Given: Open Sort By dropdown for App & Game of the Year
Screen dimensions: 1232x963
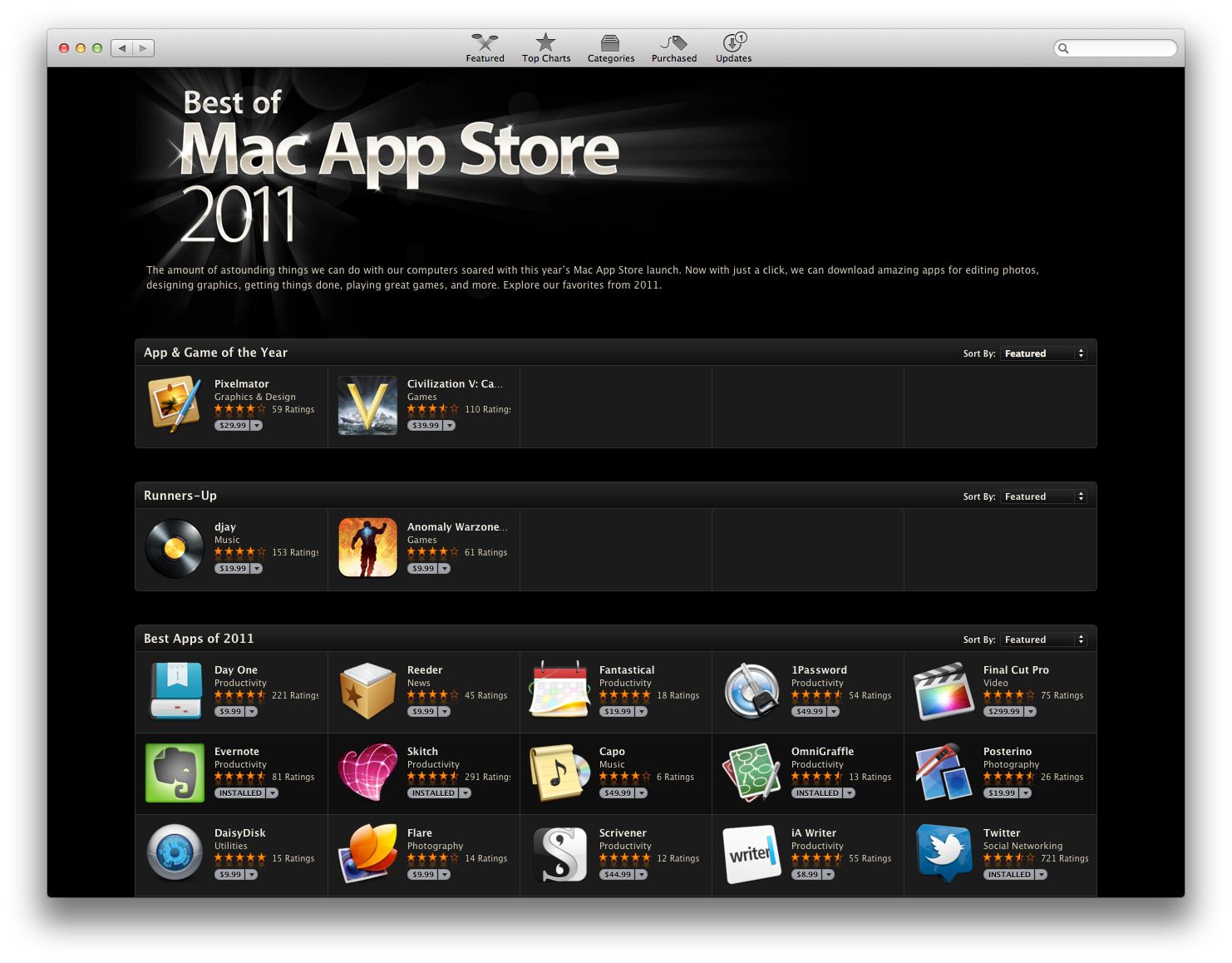Looking at the screenshot, I should pyautogui.click(x=1043, y=353).
